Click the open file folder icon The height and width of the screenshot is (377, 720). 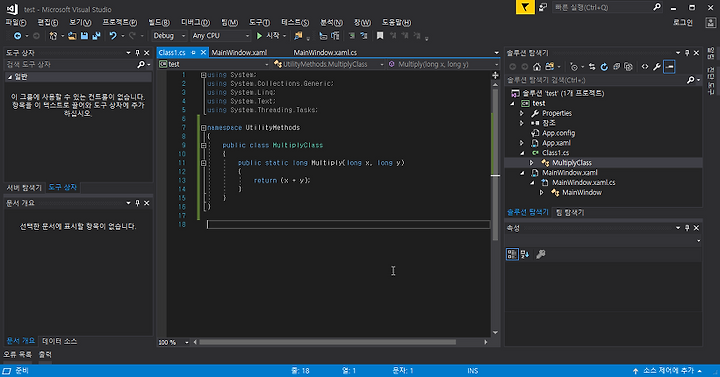(x=72, y=36)
